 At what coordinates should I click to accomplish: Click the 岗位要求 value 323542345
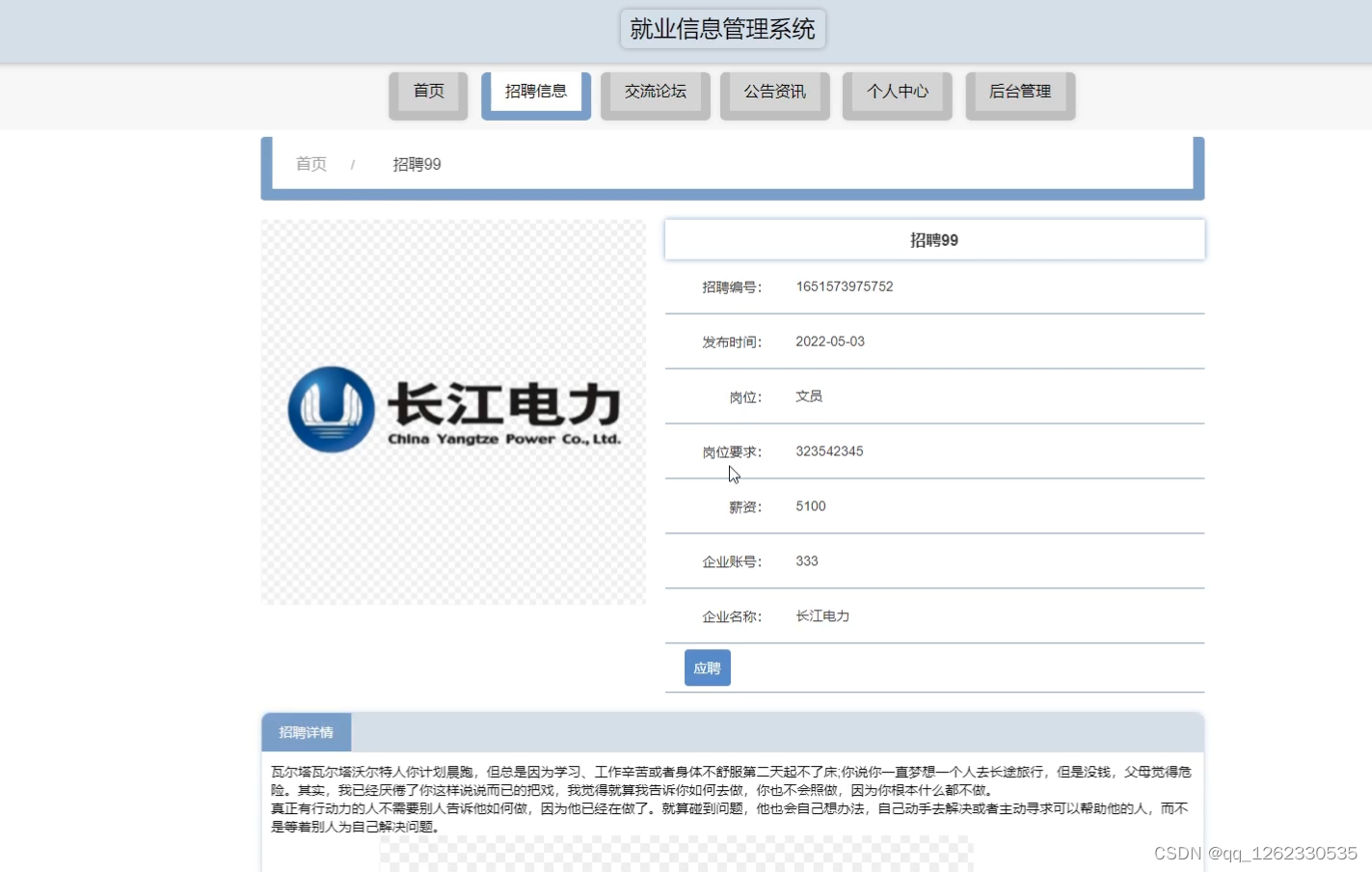(829, 451)
